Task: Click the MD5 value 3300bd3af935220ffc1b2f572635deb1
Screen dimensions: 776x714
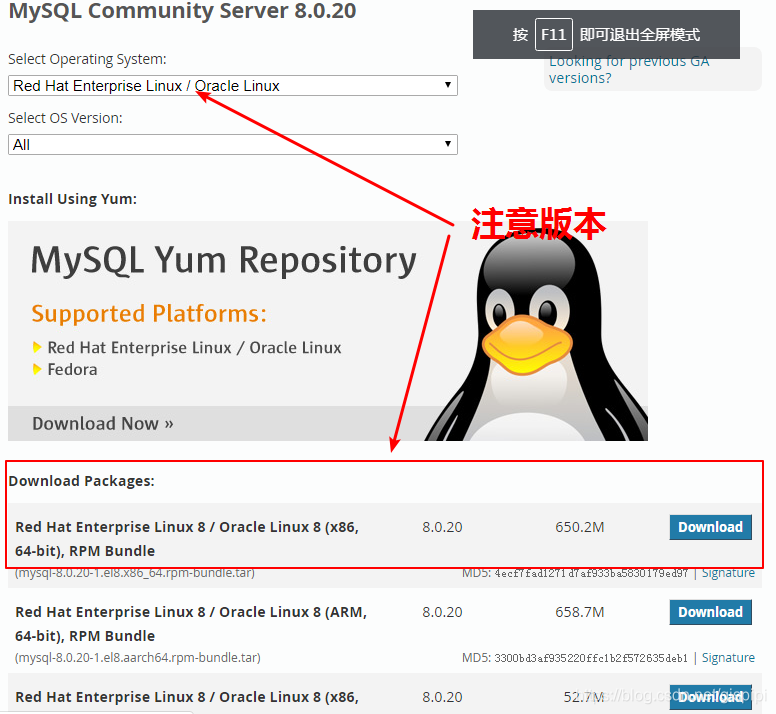Action: pos(591,658)
